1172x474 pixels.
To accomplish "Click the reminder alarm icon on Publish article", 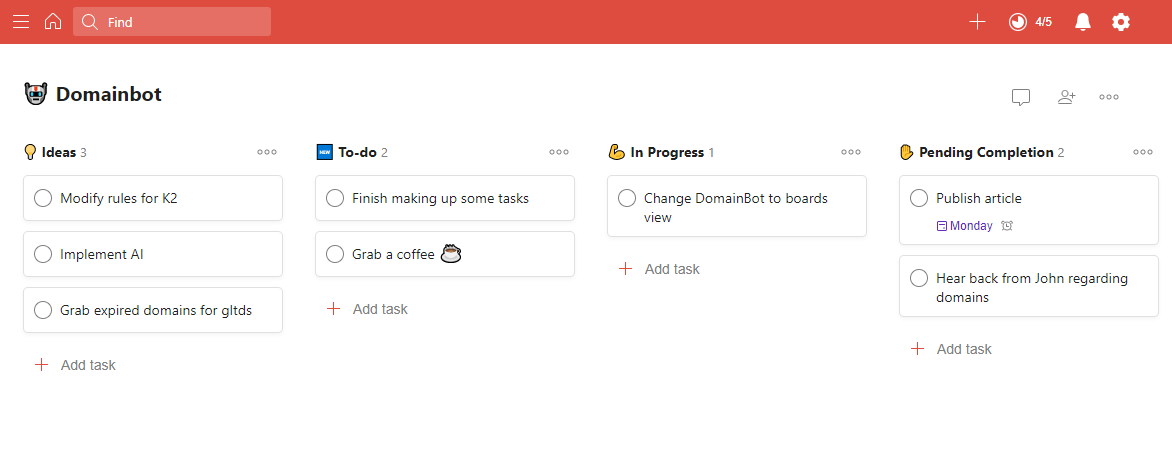I will pos(1007,225).
